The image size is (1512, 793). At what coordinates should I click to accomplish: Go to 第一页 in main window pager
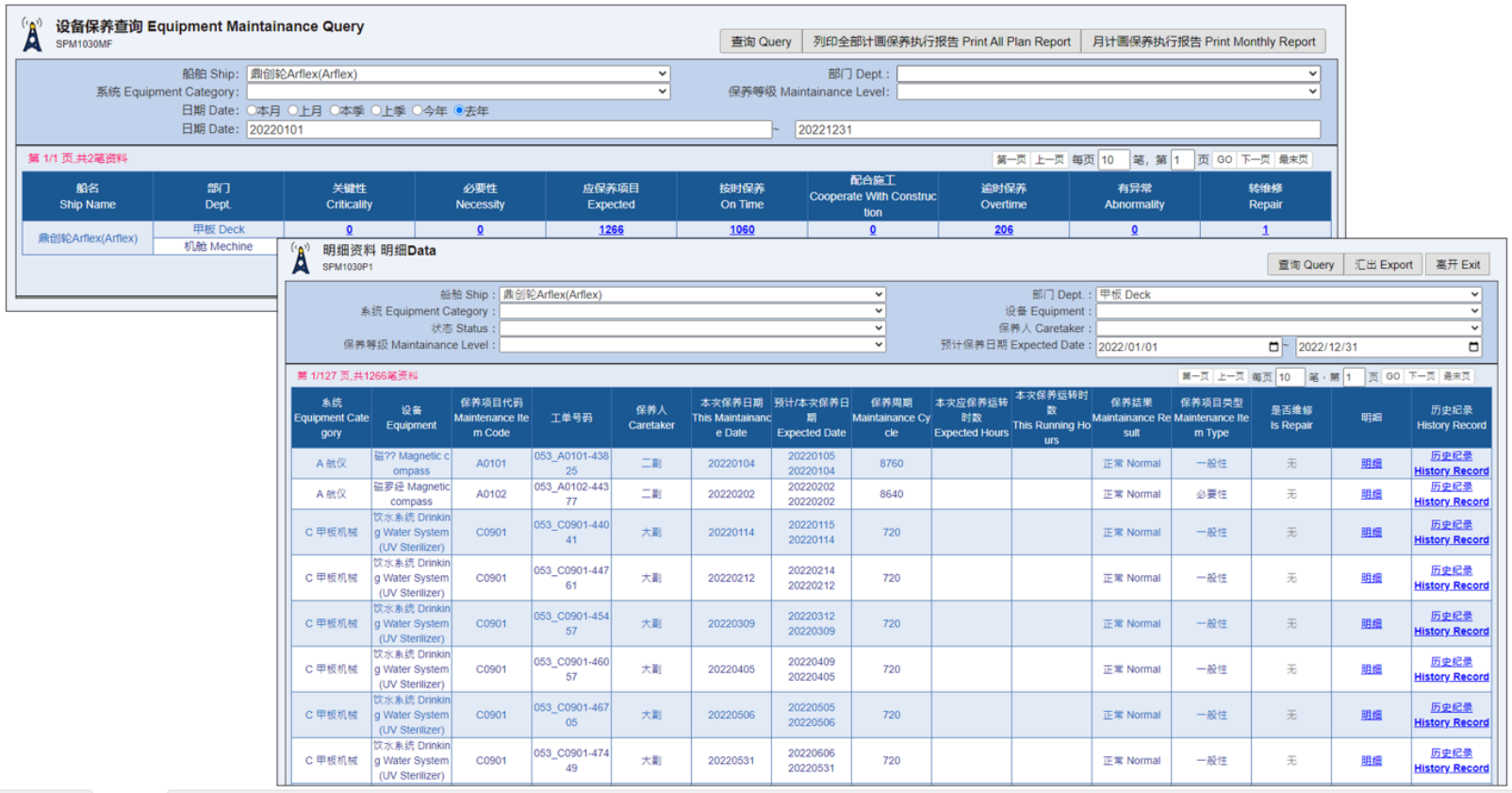tap(1011, 159)
